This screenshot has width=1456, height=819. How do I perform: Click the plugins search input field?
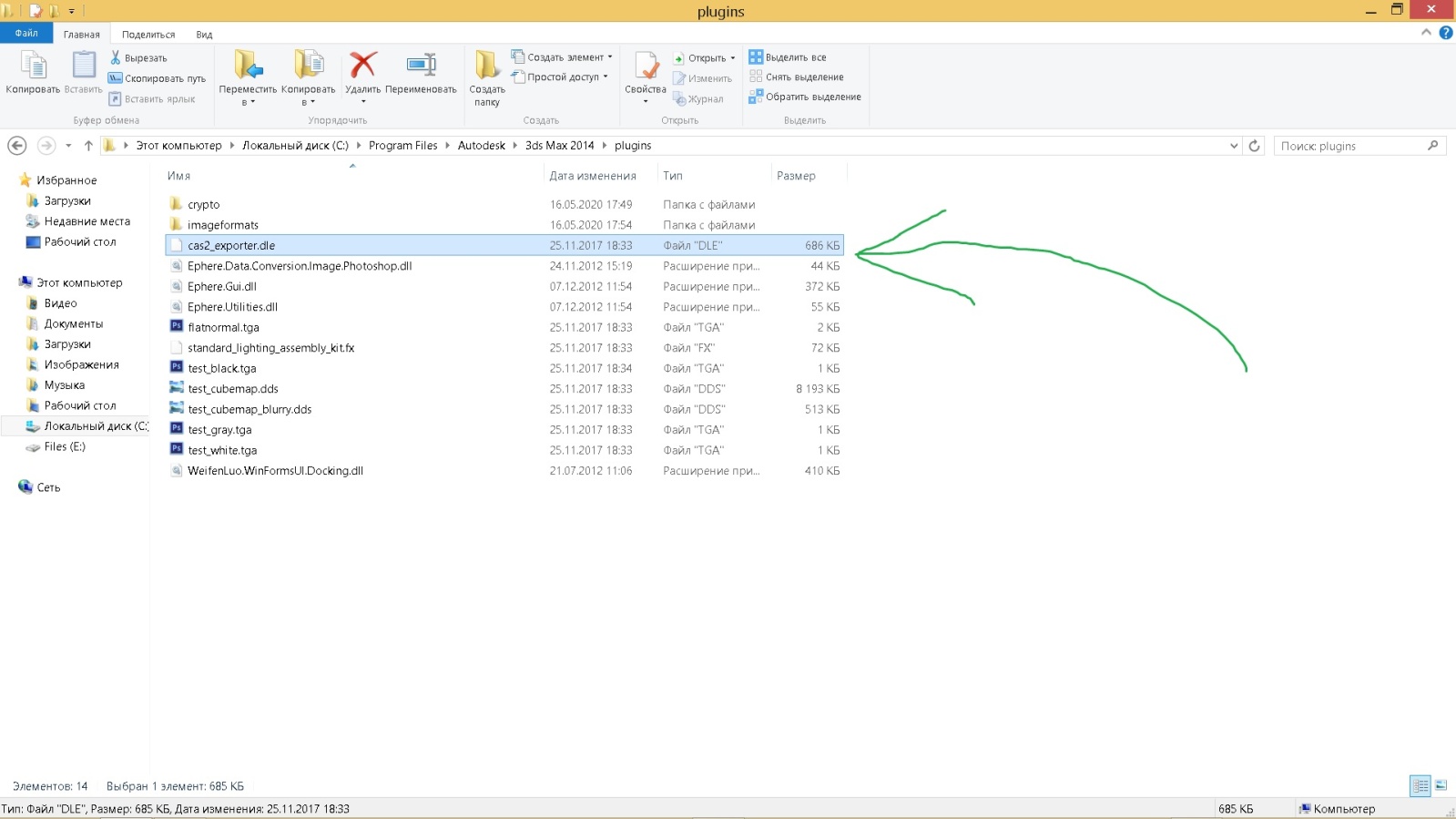coord(1350,146)
